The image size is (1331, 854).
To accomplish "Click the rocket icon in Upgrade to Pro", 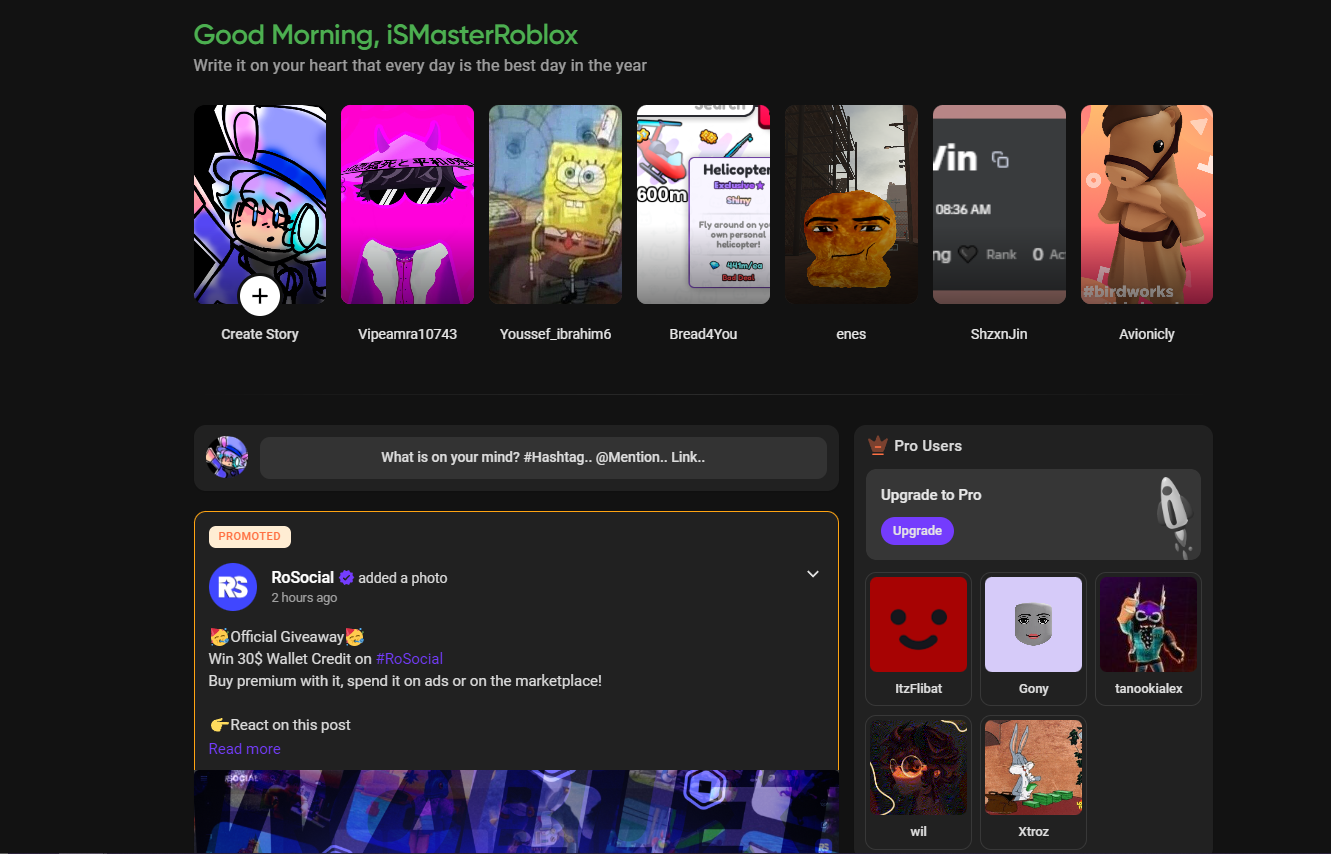I will [1173, 515].
